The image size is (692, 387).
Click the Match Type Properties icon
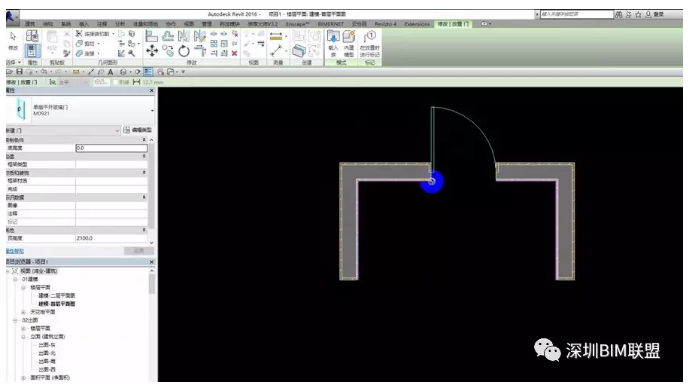click(67, 53)
